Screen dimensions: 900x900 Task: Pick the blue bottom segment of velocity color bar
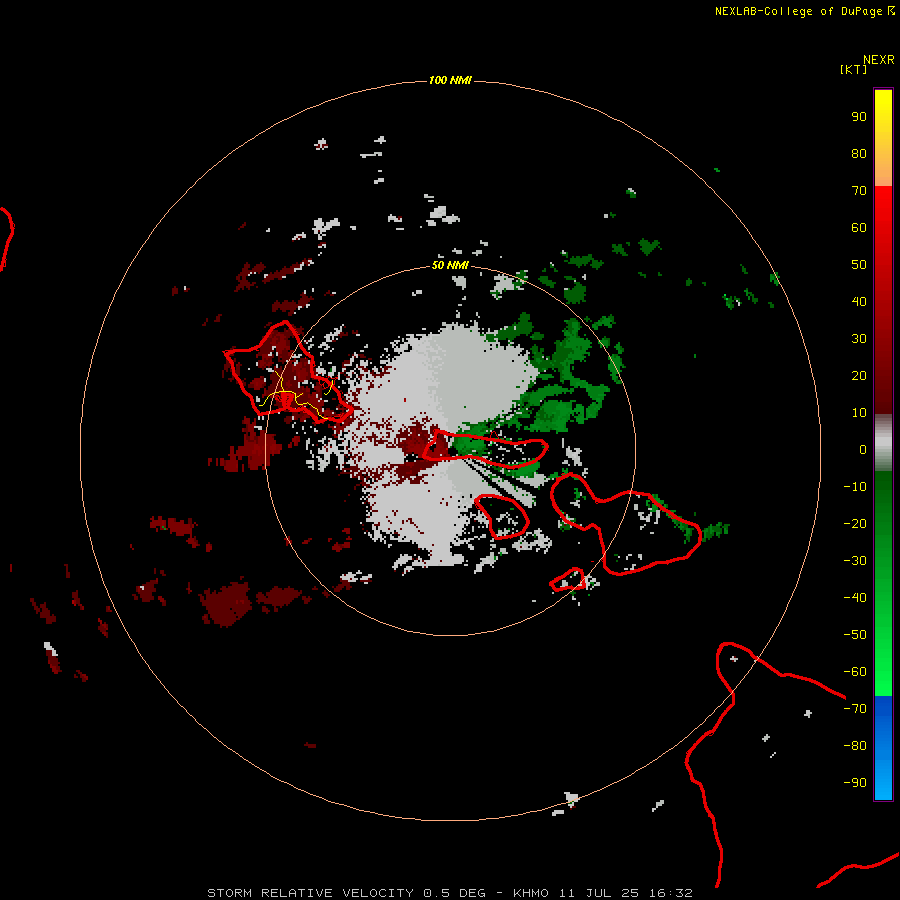(x=883, y=748)
